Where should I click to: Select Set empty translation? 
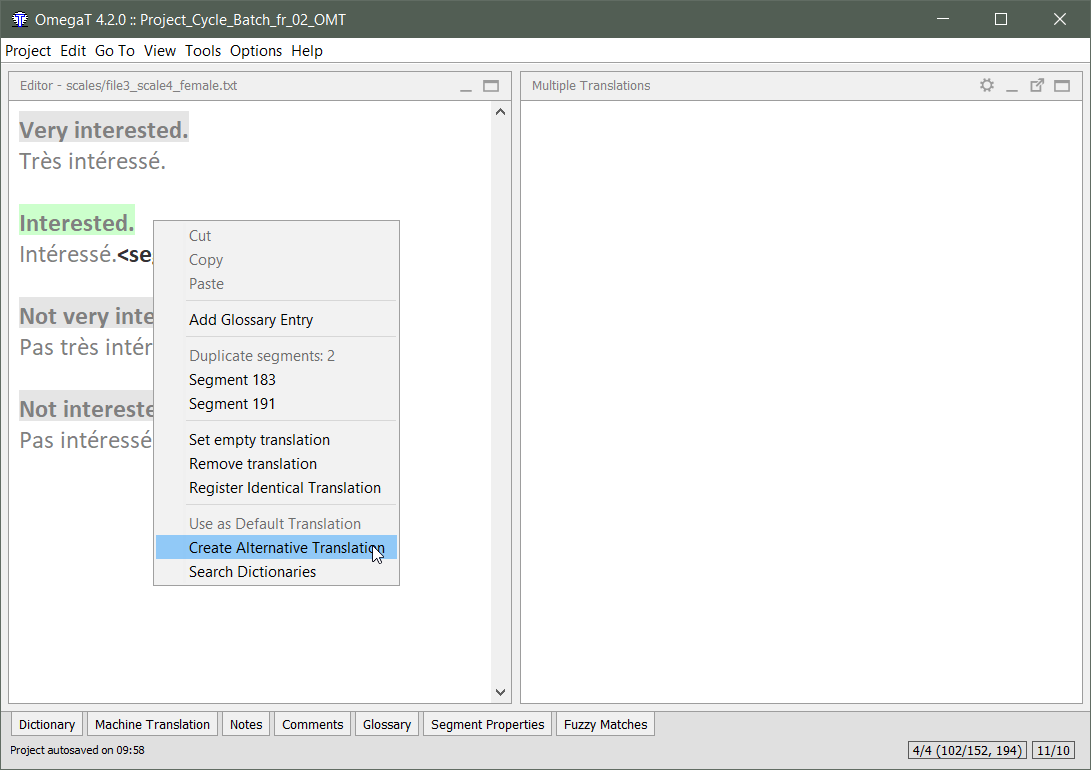276,440
